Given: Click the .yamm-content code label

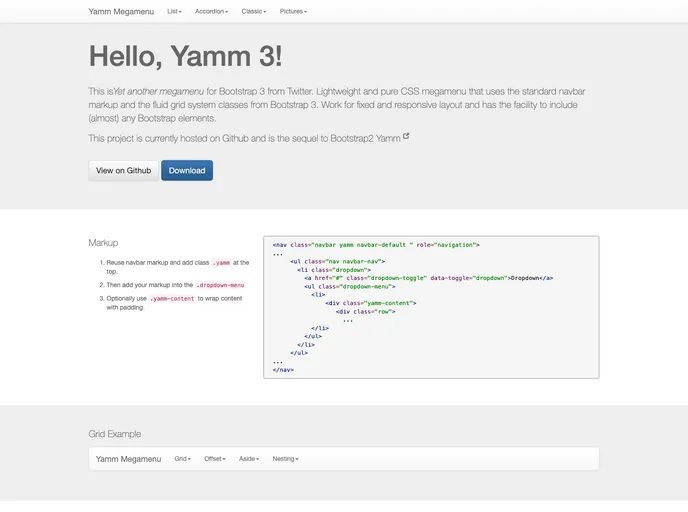Looking at the screenshot, I should pyautogui.click(x=172, y=299).
